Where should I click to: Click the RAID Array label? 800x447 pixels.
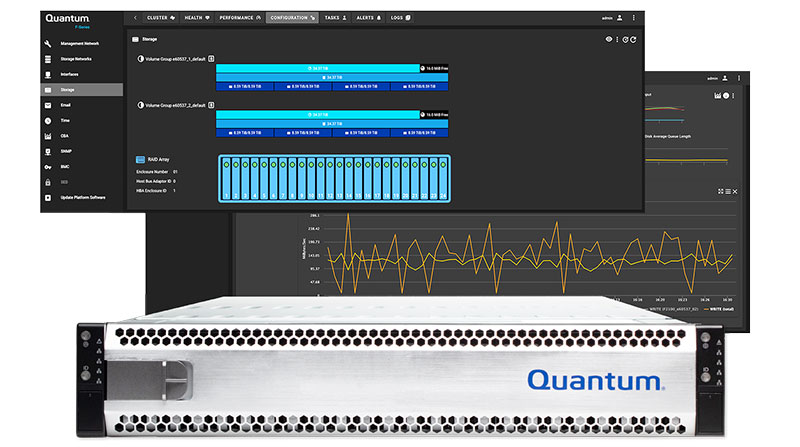tap(158, 160)
